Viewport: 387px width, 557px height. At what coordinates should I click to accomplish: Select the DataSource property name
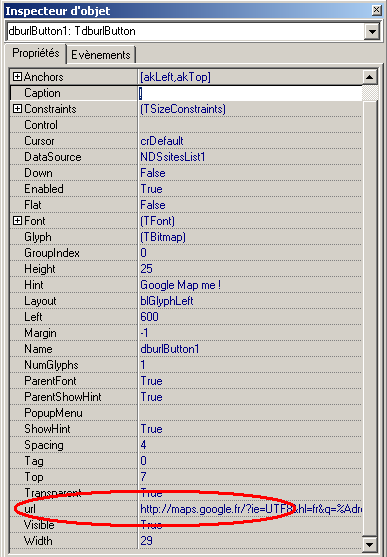tap(53, 157)
